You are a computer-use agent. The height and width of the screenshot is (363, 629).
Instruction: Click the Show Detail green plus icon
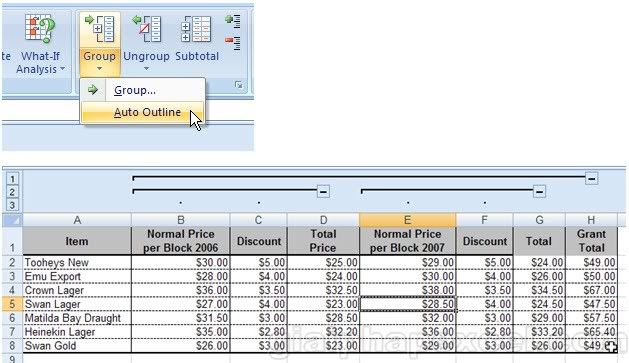point(233,21)
